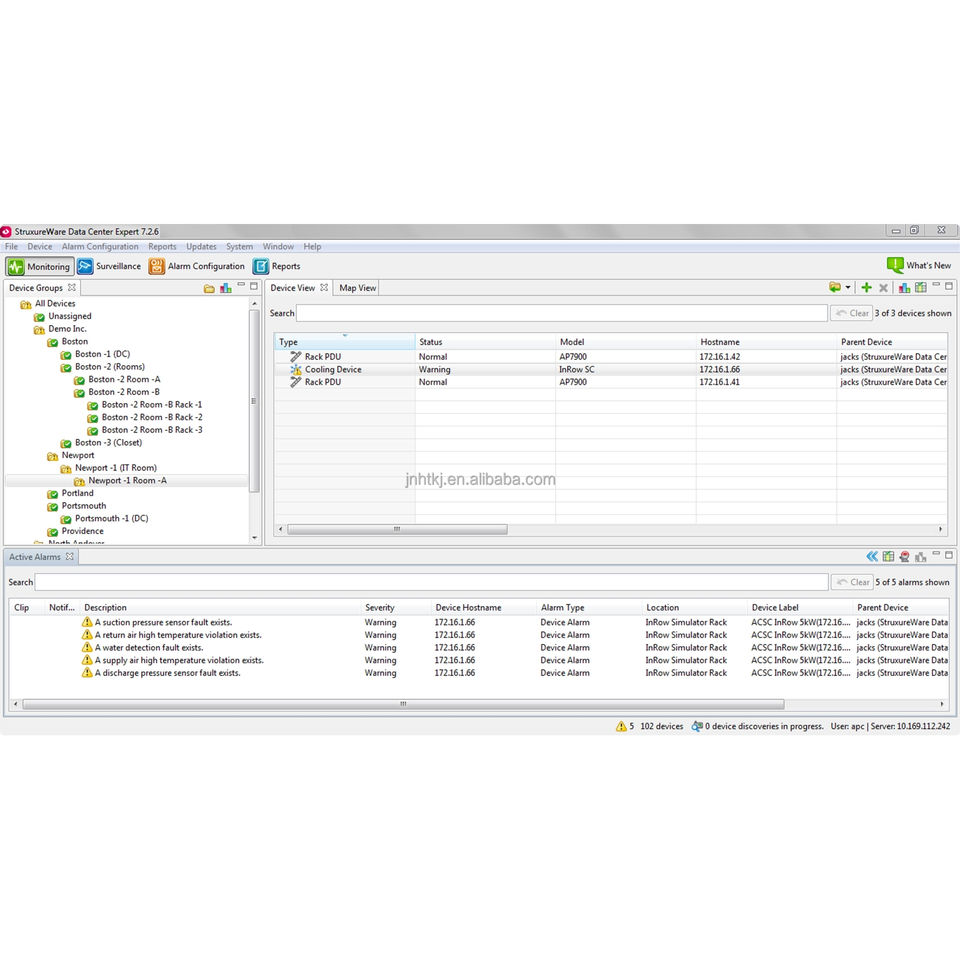The width and height of the screenshot is (960, 960).
Task: Click the folder arrow icon in Device View toolbar
Action: [x=835, y=287]
